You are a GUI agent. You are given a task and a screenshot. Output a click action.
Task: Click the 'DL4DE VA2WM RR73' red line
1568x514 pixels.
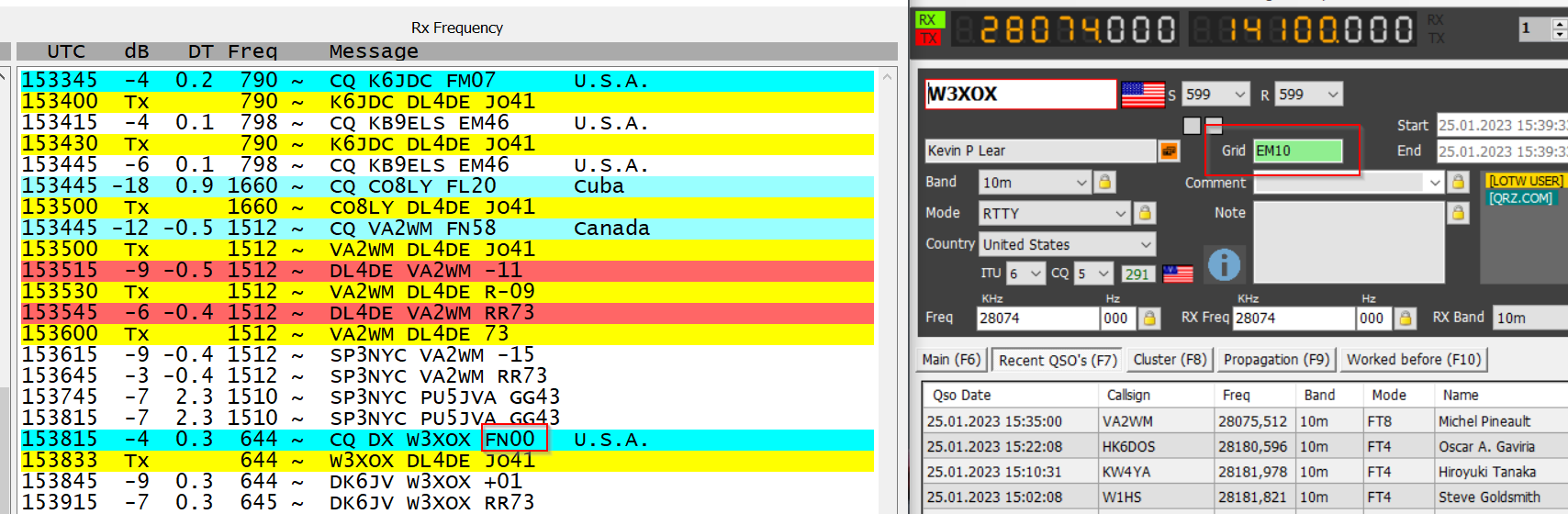tap(447, 313)
